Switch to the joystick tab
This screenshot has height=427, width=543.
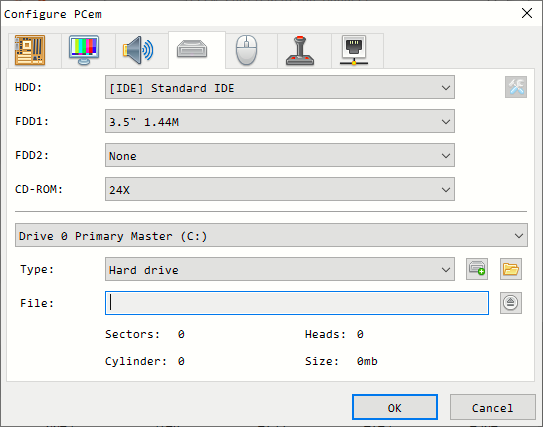300,51
